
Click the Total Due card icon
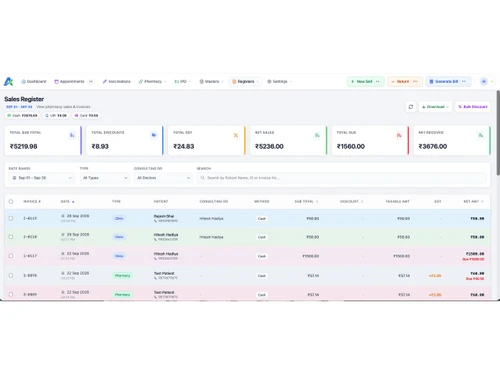point(399,135)
